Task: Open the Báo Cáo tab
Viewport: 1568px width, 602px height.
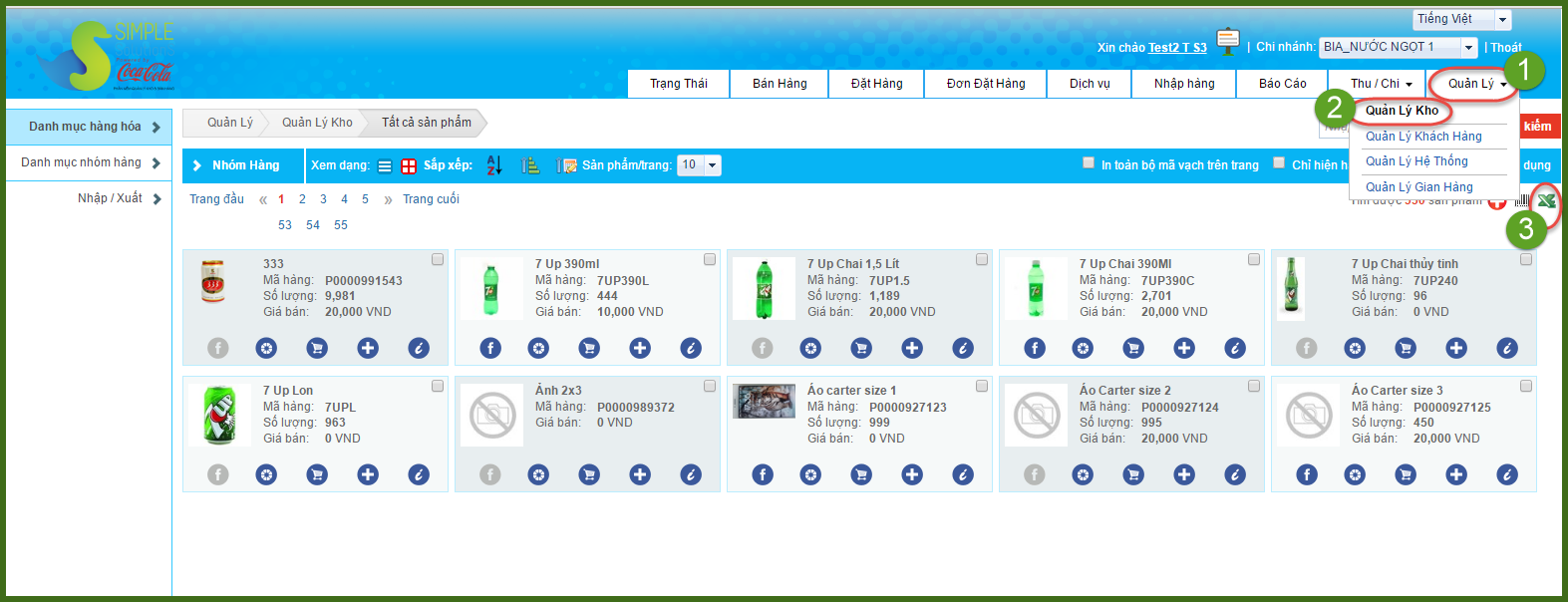Action: (x=1282, y=84)
